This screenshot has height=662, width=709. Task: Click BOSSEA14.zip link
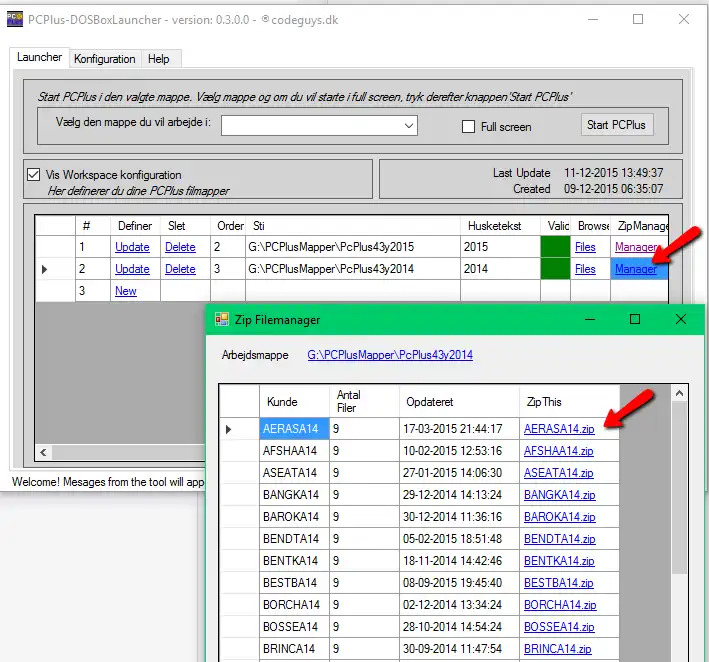(559, 627)
